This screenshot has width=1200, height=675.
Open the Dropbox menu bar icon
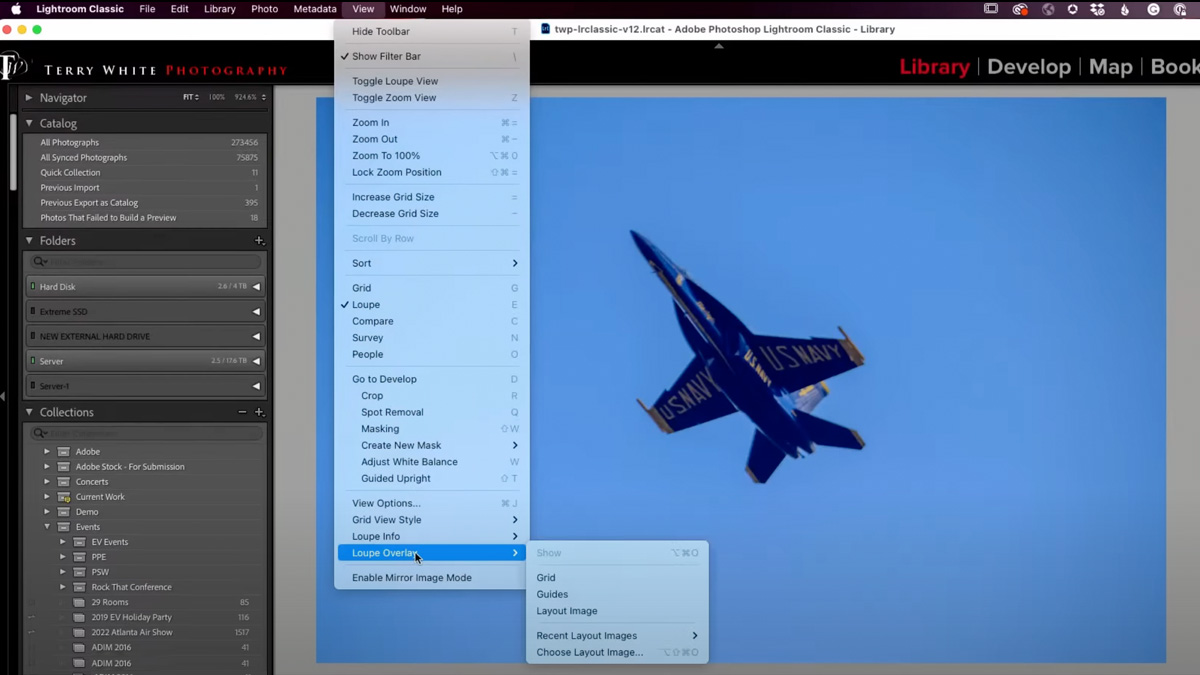1096,9
